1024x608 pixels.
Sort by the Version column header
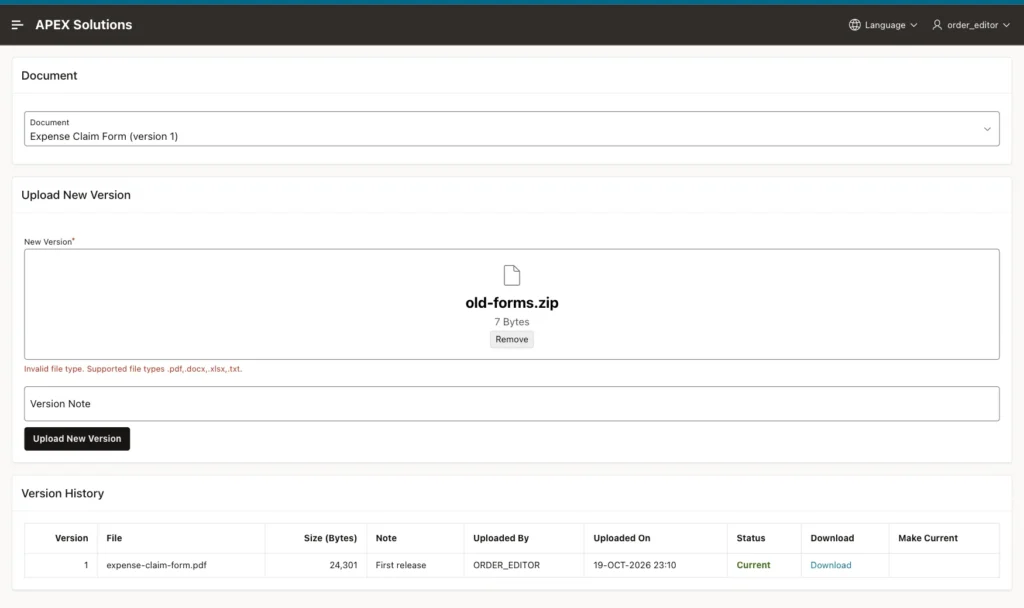click(71, 538)
